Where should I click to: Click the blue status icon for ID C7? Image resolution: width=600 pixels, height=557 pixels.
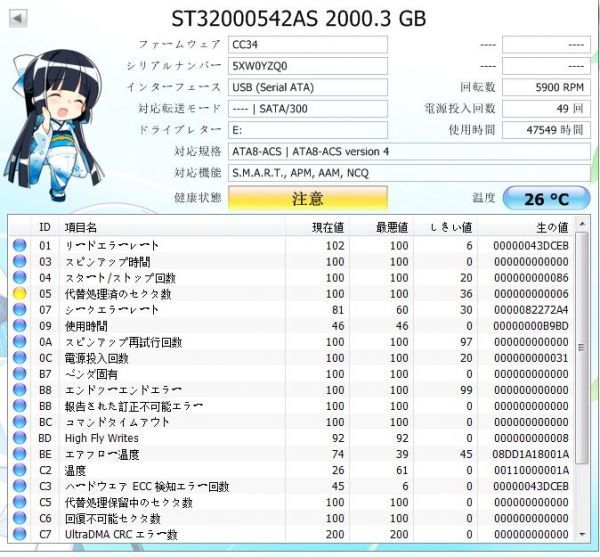coord(20,534)
